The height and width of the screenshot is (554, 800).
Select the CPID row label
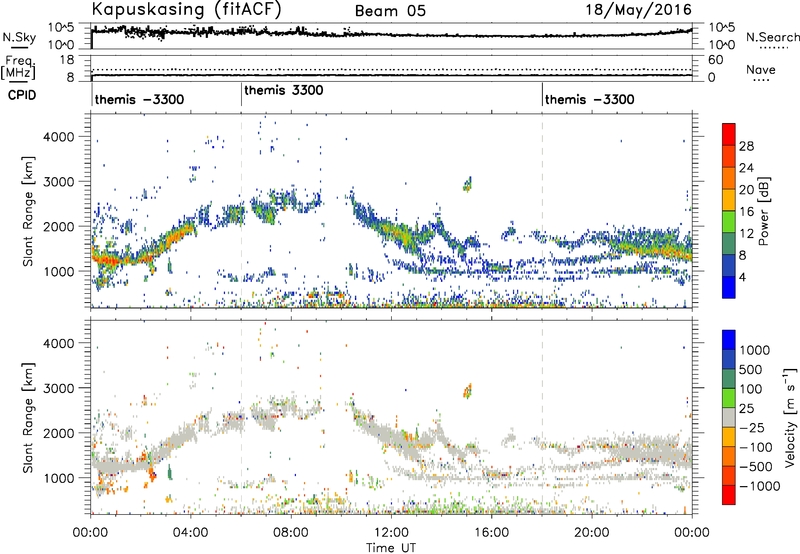(22, 95)
